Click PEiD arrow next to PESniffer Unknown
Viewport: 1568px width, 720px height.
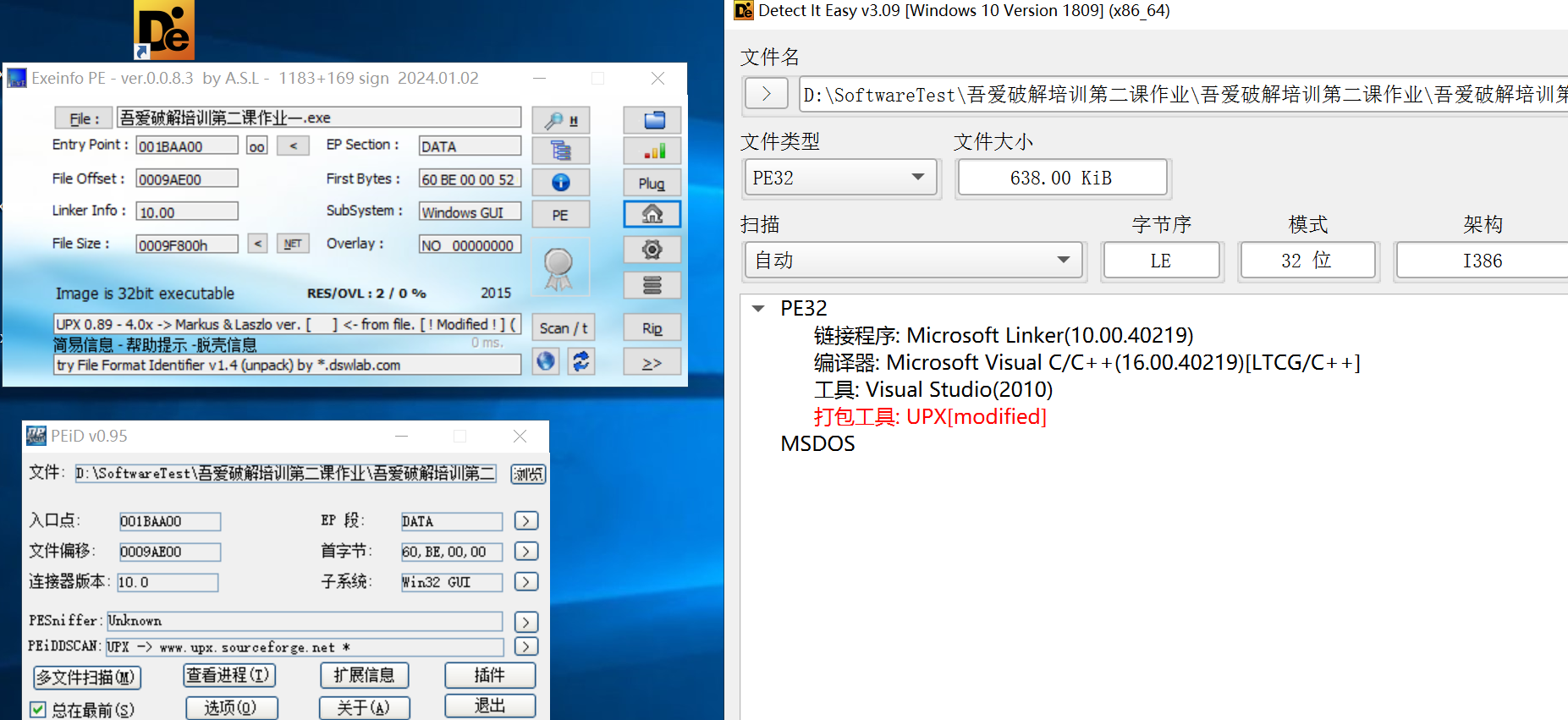[x=526, y=623]
